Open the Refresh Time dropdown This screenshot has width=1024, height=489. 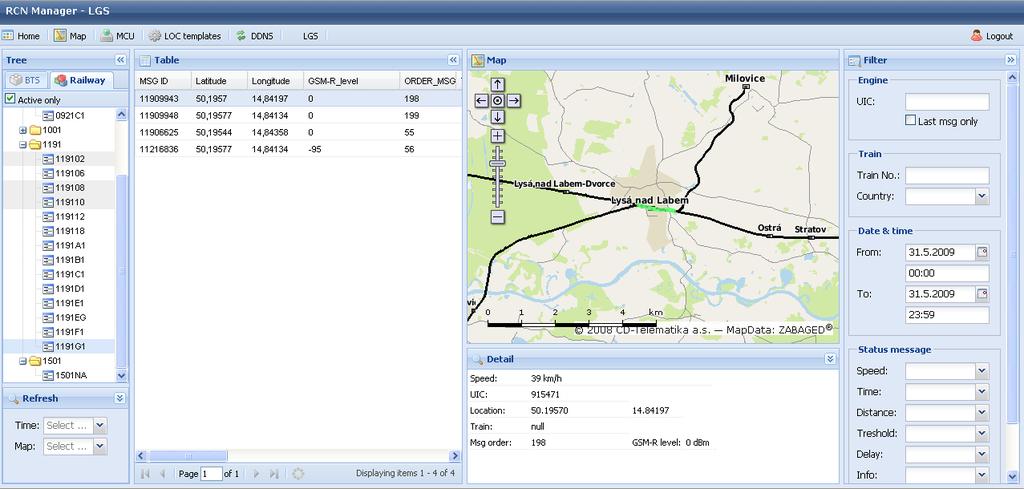(99, 425)
